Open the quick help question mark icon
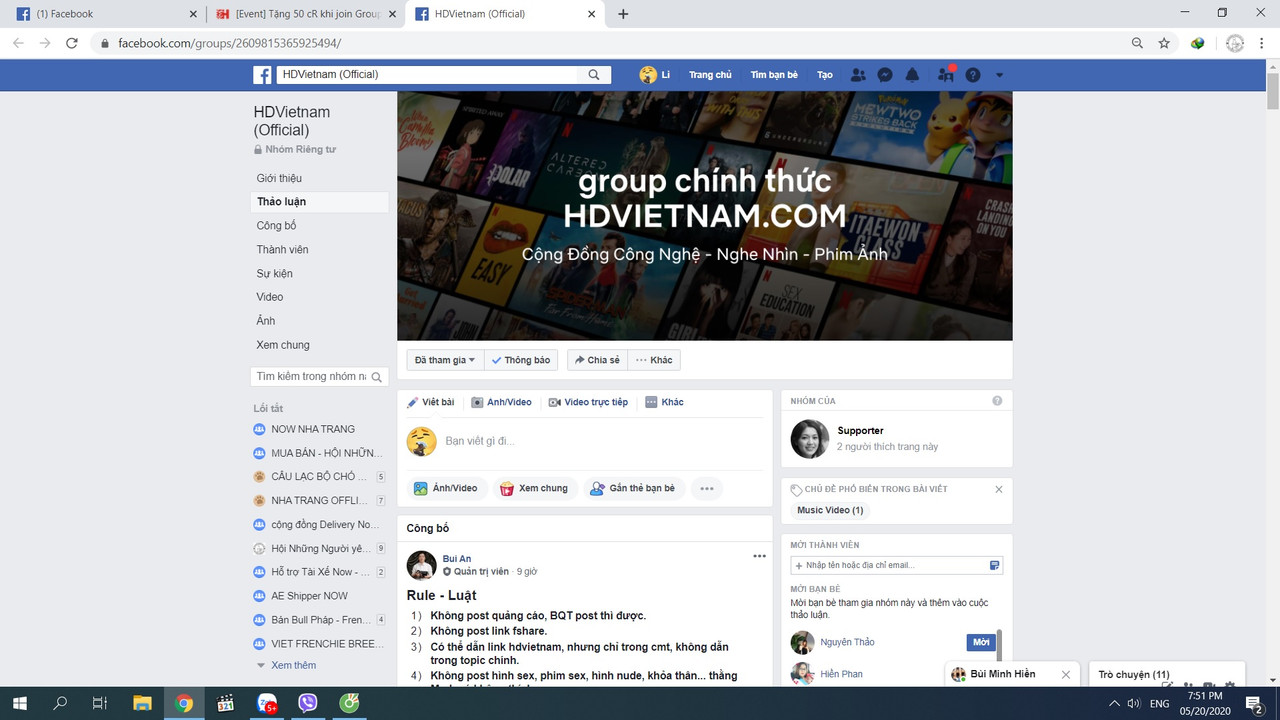 [972, 75]
